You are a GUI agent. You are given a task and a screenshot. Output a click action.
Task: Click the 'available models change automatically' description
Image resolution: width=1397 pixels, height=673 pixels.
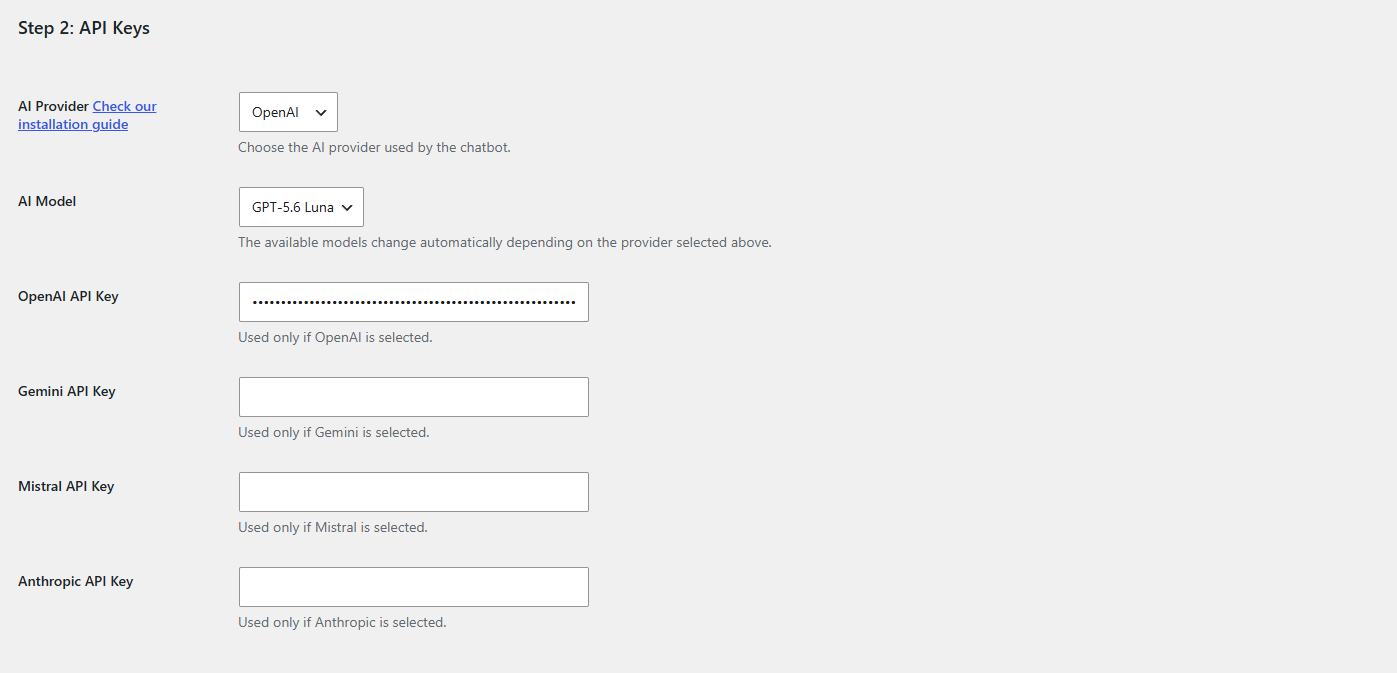tap(505, 242)
